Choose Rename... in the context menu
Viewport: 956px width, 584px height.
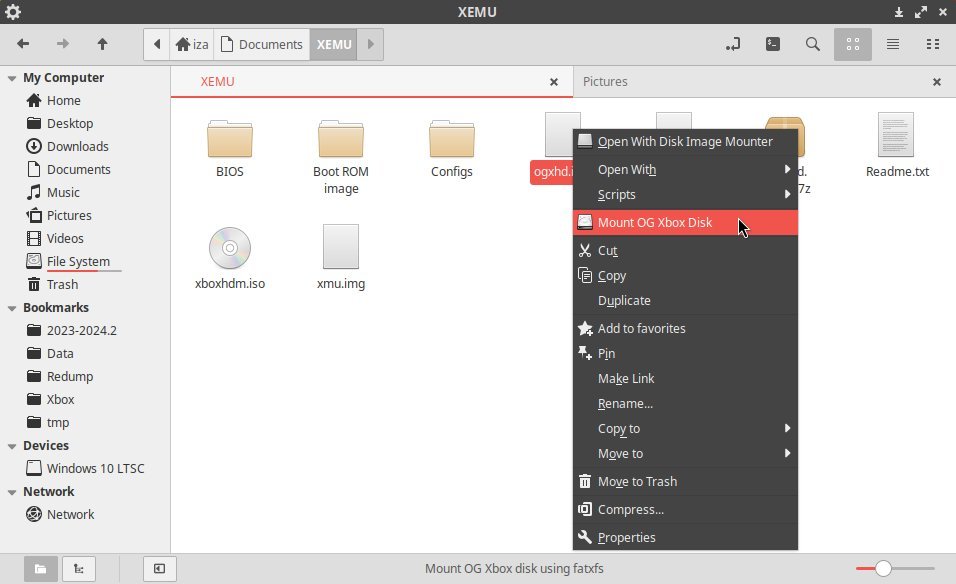[685, 404]
